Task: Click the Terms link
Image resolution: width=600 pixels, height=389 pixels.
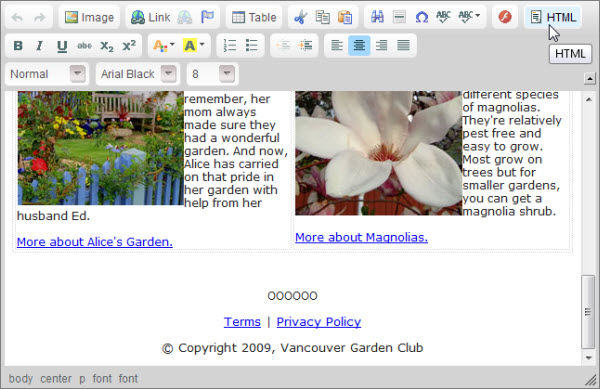Action: pos(242,322)
